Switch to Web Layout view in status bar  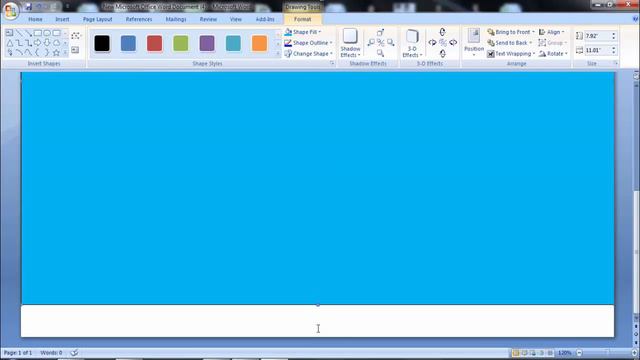[533, 353]
